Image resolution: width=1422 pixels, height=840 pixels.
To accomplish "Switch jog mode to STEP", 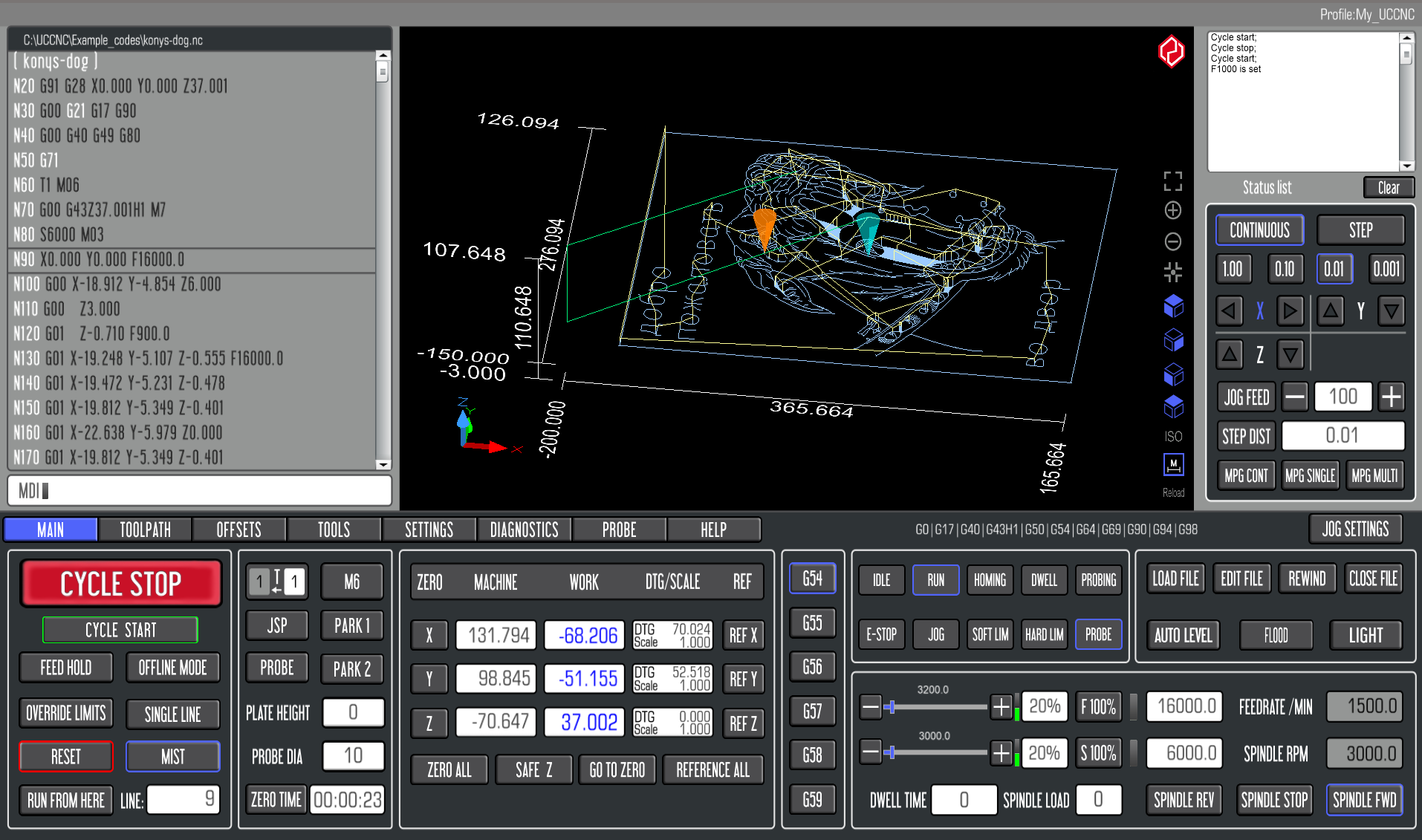I will point(1360,230).
